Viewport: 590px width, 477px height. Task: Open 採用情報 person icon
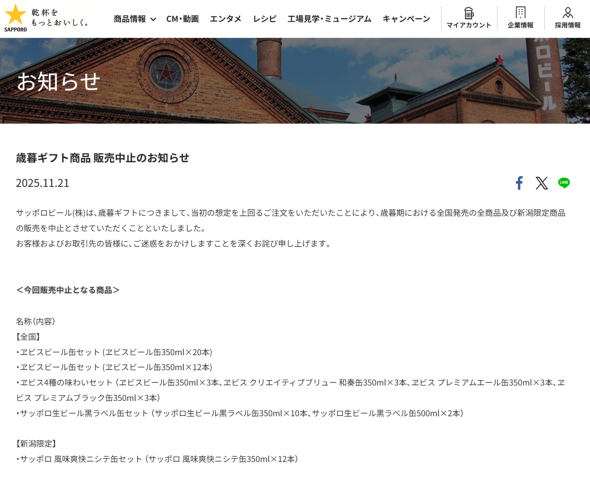coord(568,12)
